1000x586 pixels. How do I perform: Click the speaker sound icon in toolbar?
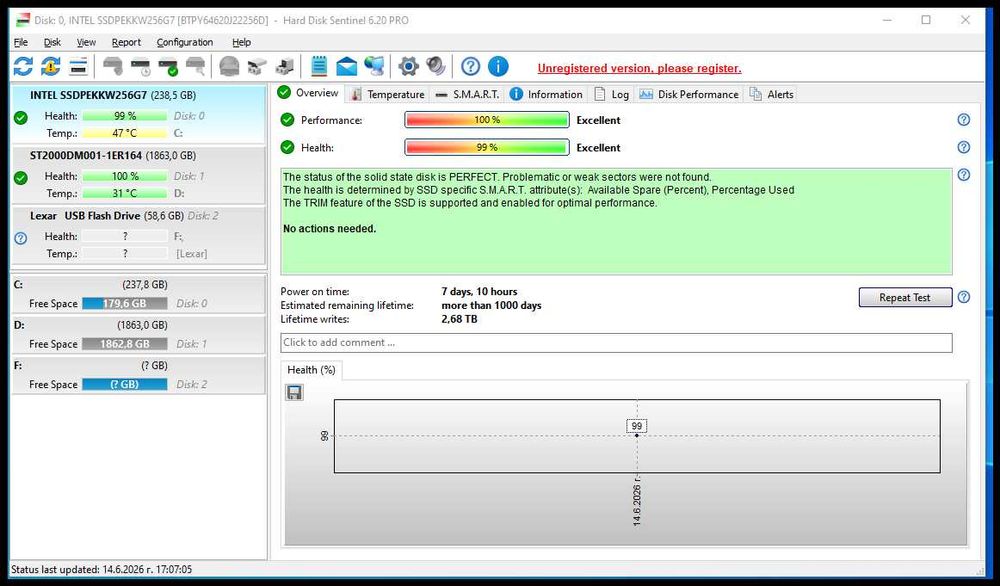tap(436, 66)
